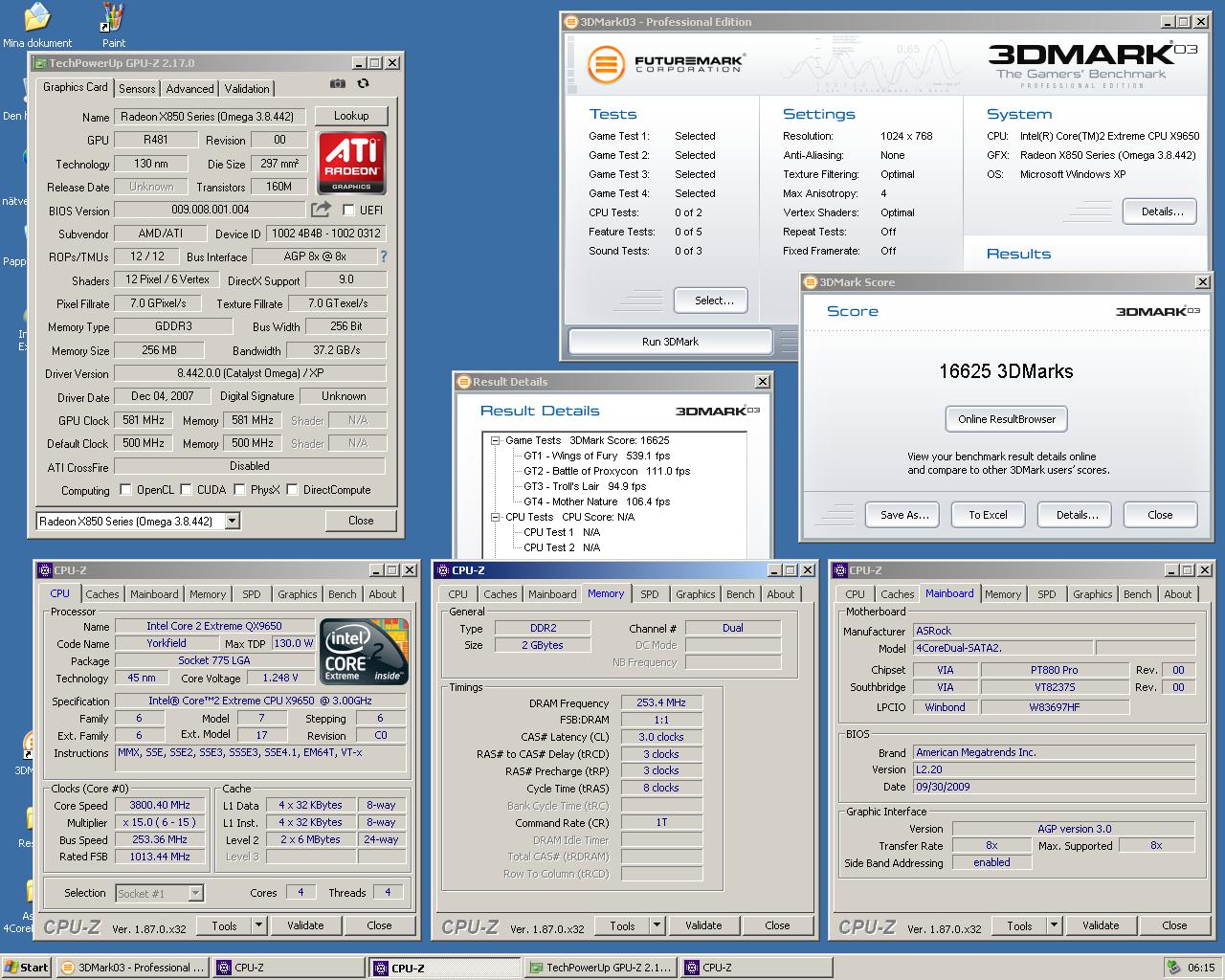Click the Intel Core 2 Extreme logo

[366, 652]
